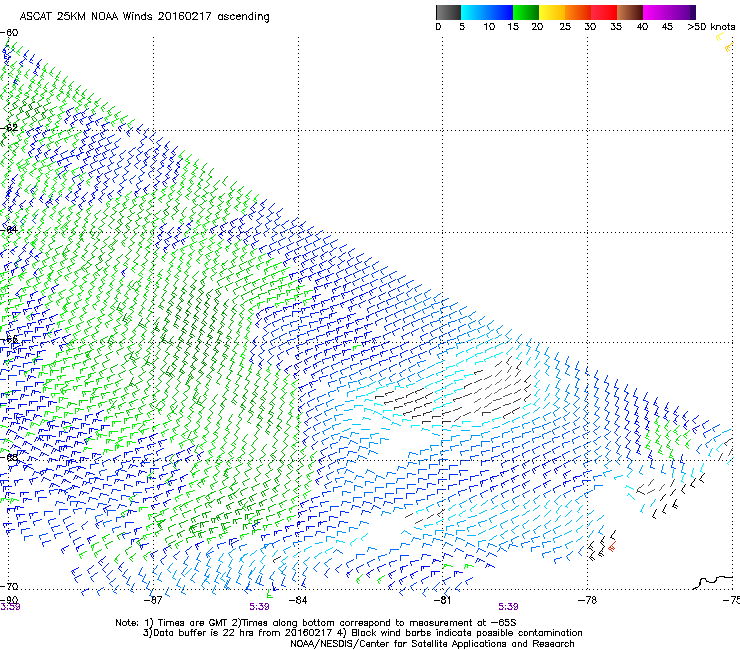Image resolution: width=740 pixels, height=650 pixels.
Task: Select the cyan-to-blue 5-15 knots legend swatch
Action: [487, 12]
